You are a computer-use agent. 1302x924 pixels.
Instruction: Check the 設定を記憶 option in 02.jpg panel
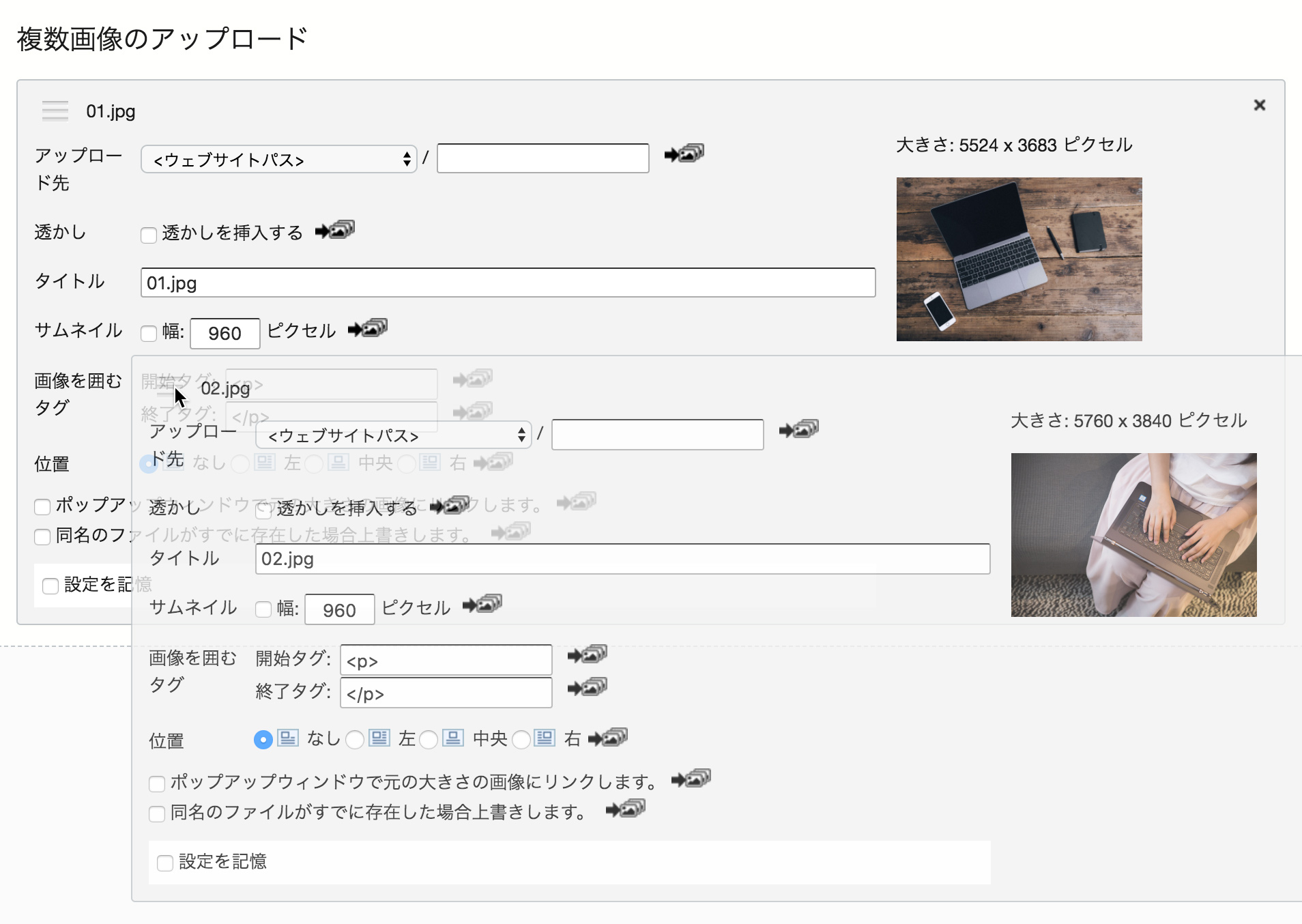(165, 863)
